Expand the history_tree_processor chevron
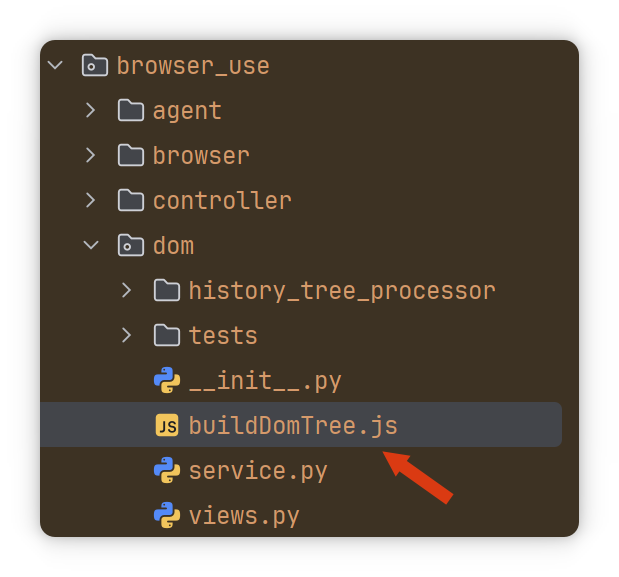This screenshot has width=619, height=577. click(127, 291)
